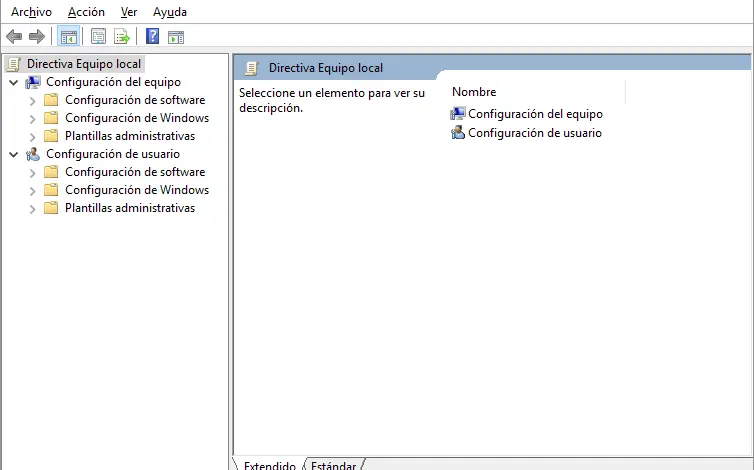Select Plantillas administrativas label under Configuración del equipo
The height and width of the screenshot is (470, 754).
(x=130, y=136)
